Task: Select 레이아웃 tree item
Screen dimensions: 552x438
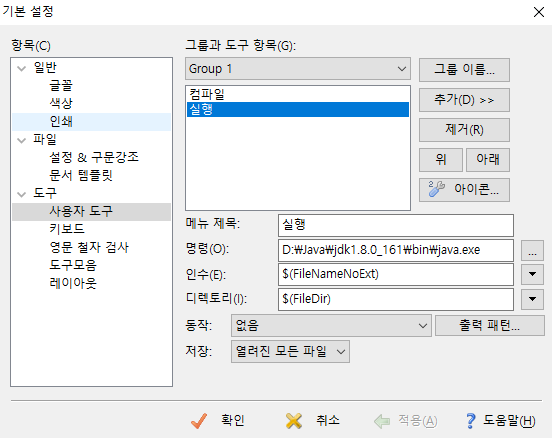Action: coord(73,283)
